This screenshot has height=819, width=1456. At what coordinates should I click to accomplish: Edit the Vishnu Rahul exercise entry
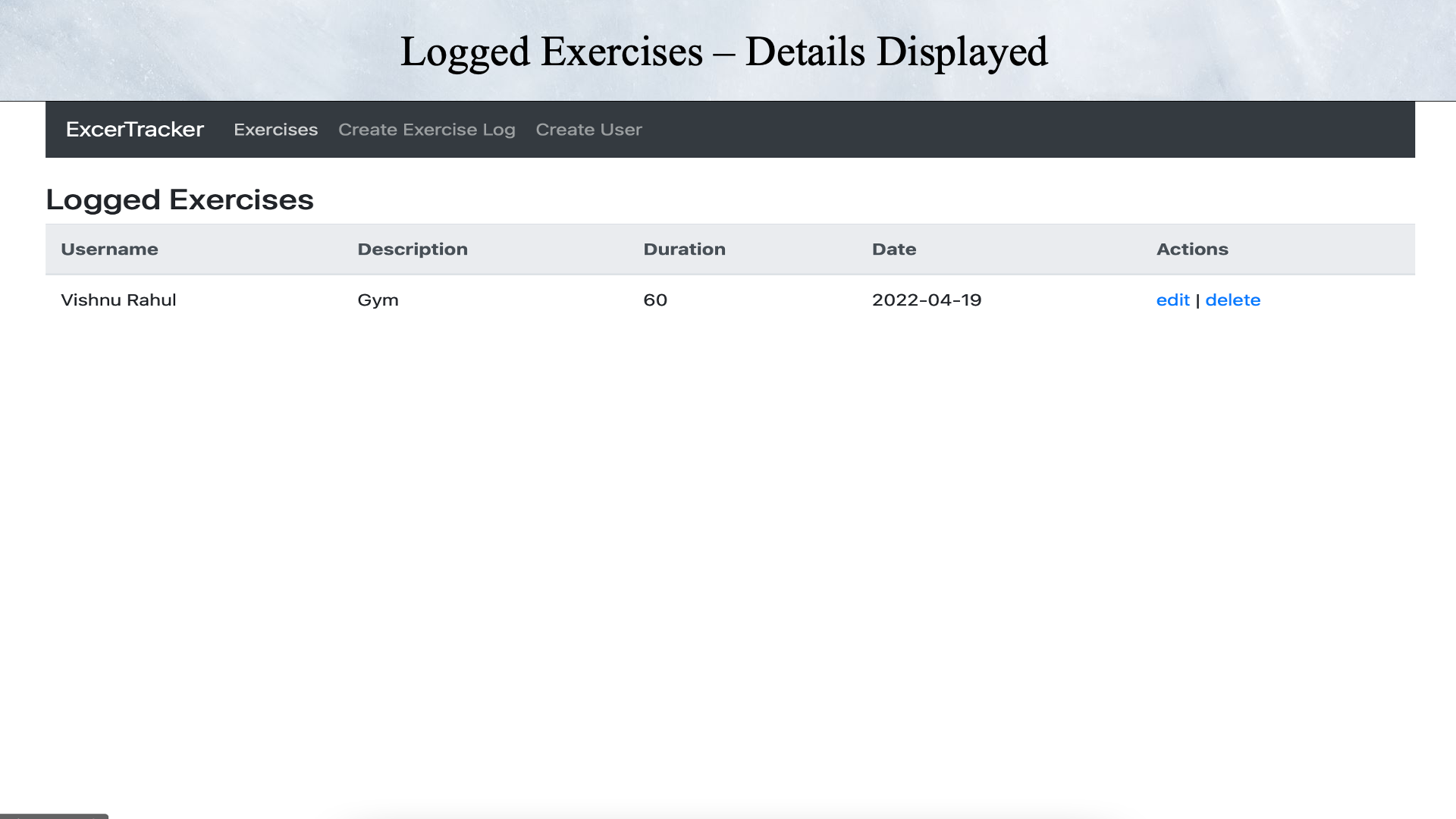(x=1172, y=300)
